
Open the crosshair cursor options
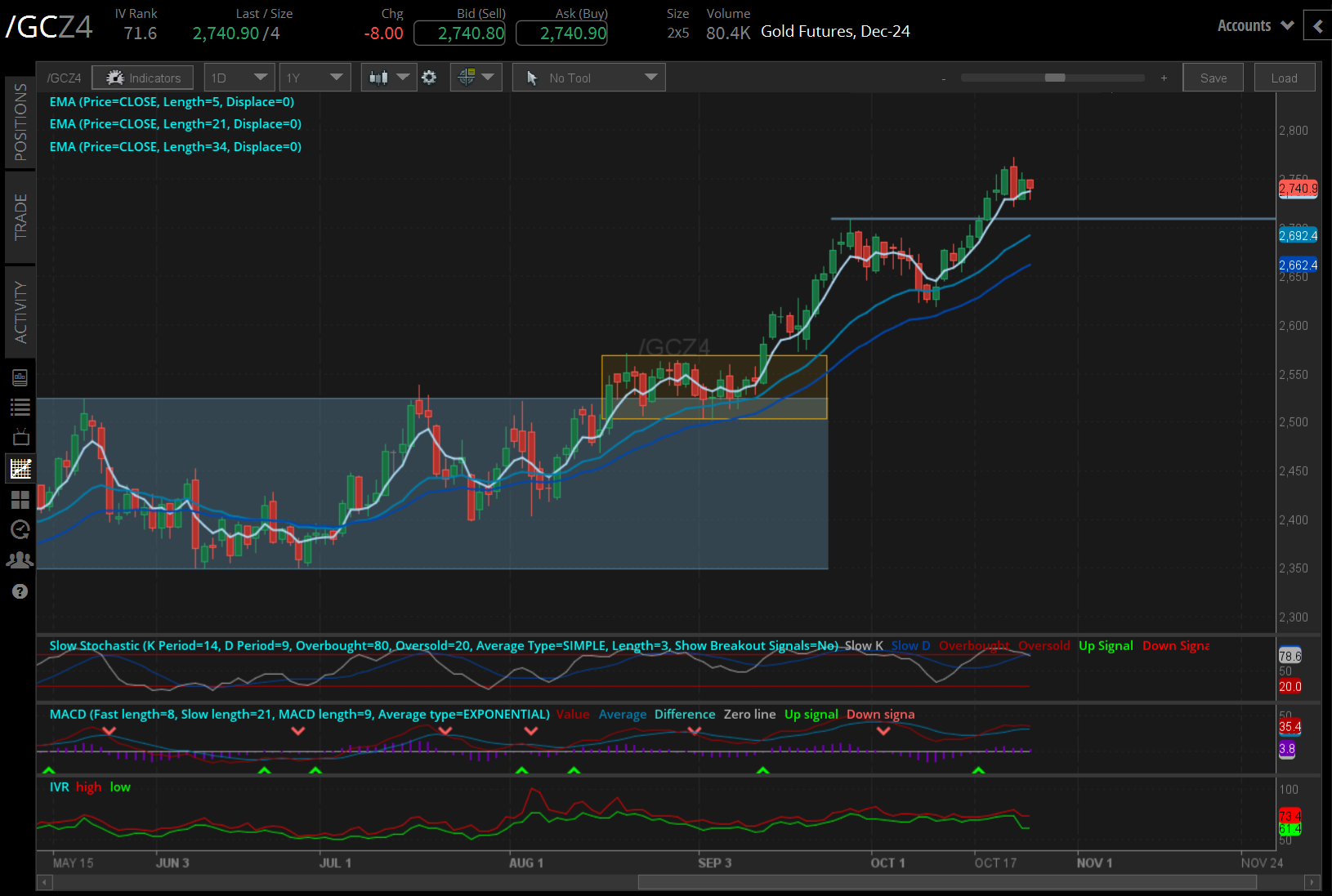coord(476,78)
